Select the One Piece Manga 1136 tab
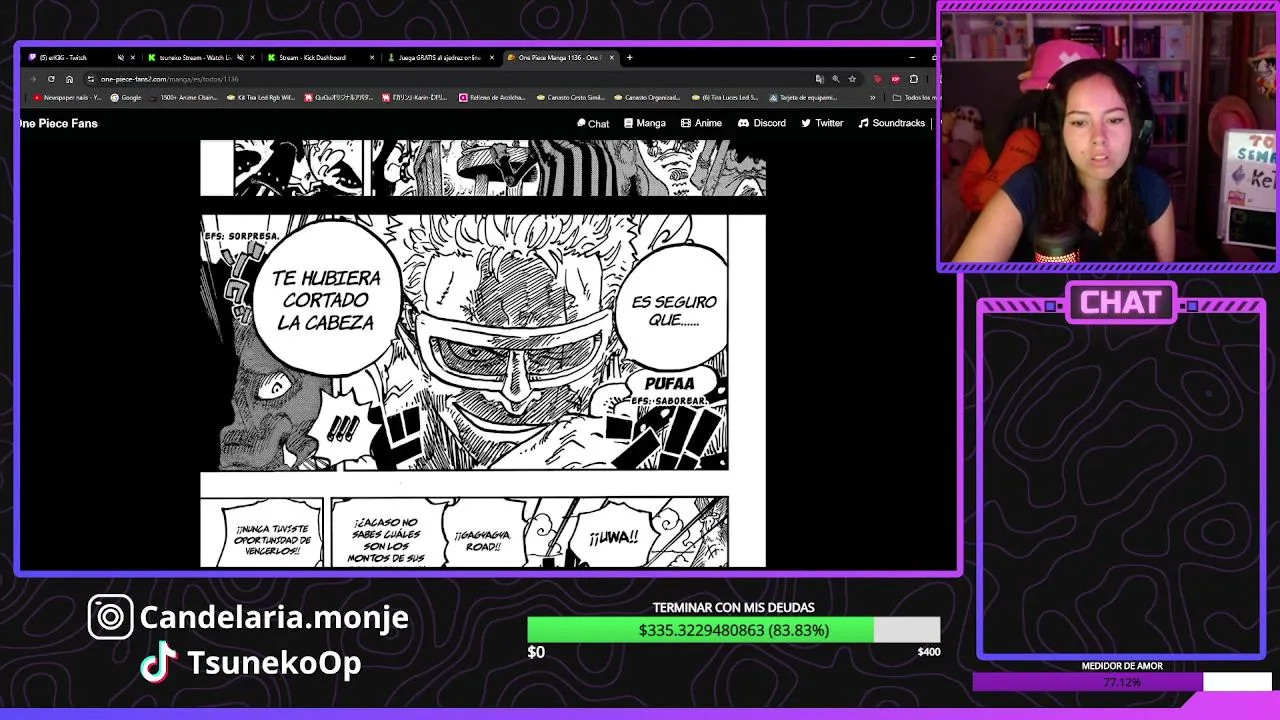The image size is (1280, 720). (559, 58)
